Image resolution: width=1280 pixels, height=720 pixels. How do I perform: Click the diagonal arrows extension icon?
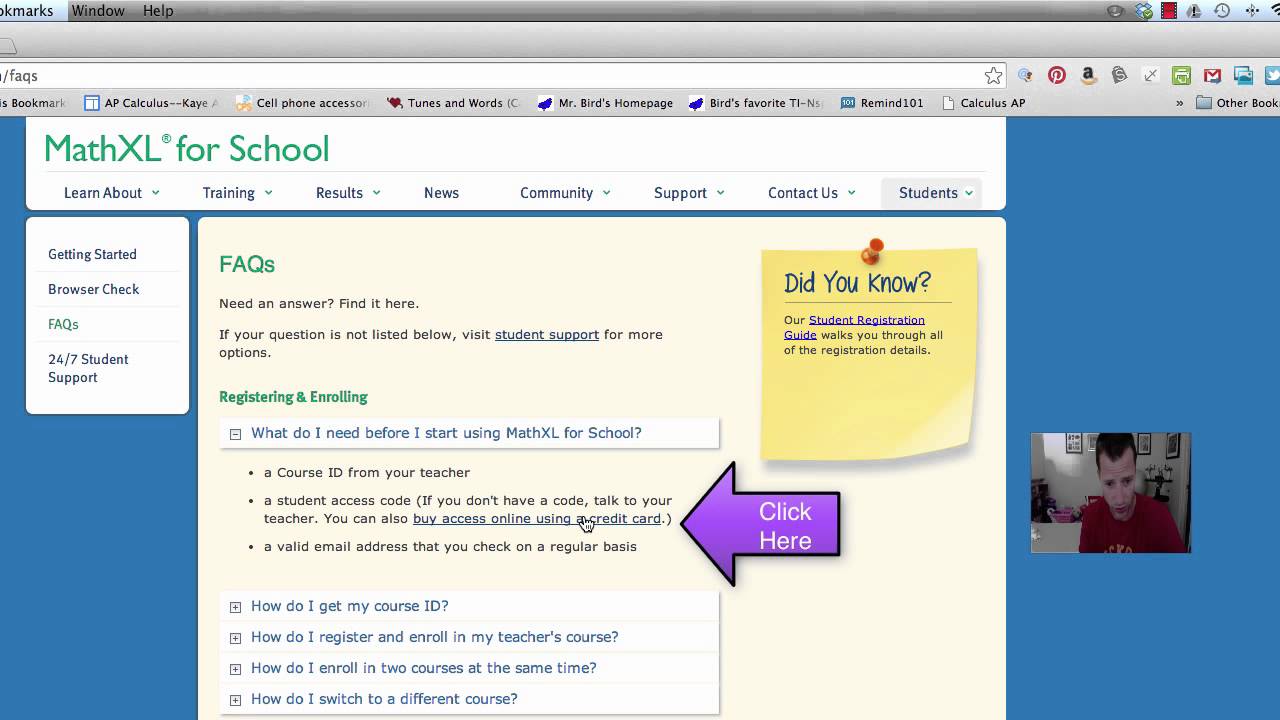[x=1151, y=75]
